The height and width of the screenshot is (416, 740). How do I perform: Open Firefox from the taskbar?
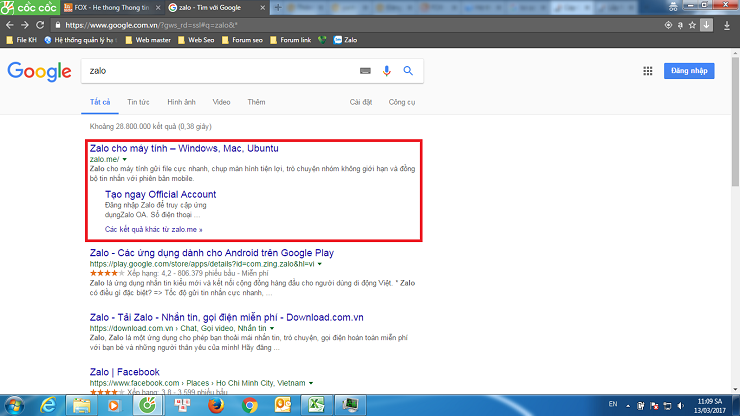[216, 406]
